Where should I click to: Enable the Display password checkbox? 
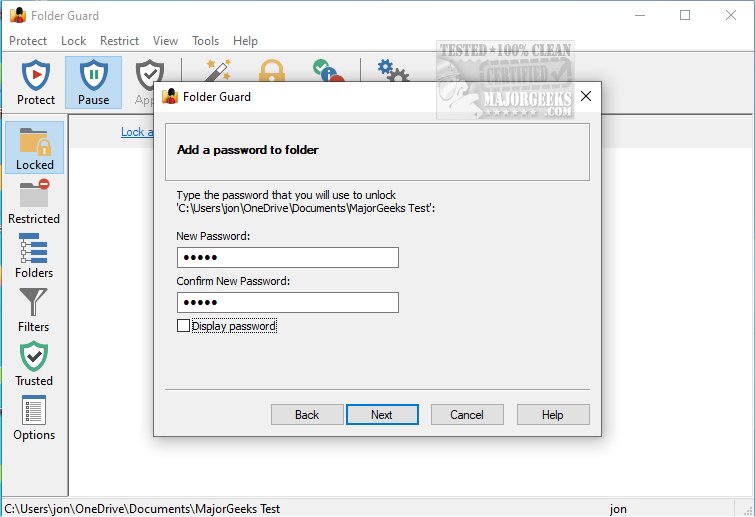183,326
